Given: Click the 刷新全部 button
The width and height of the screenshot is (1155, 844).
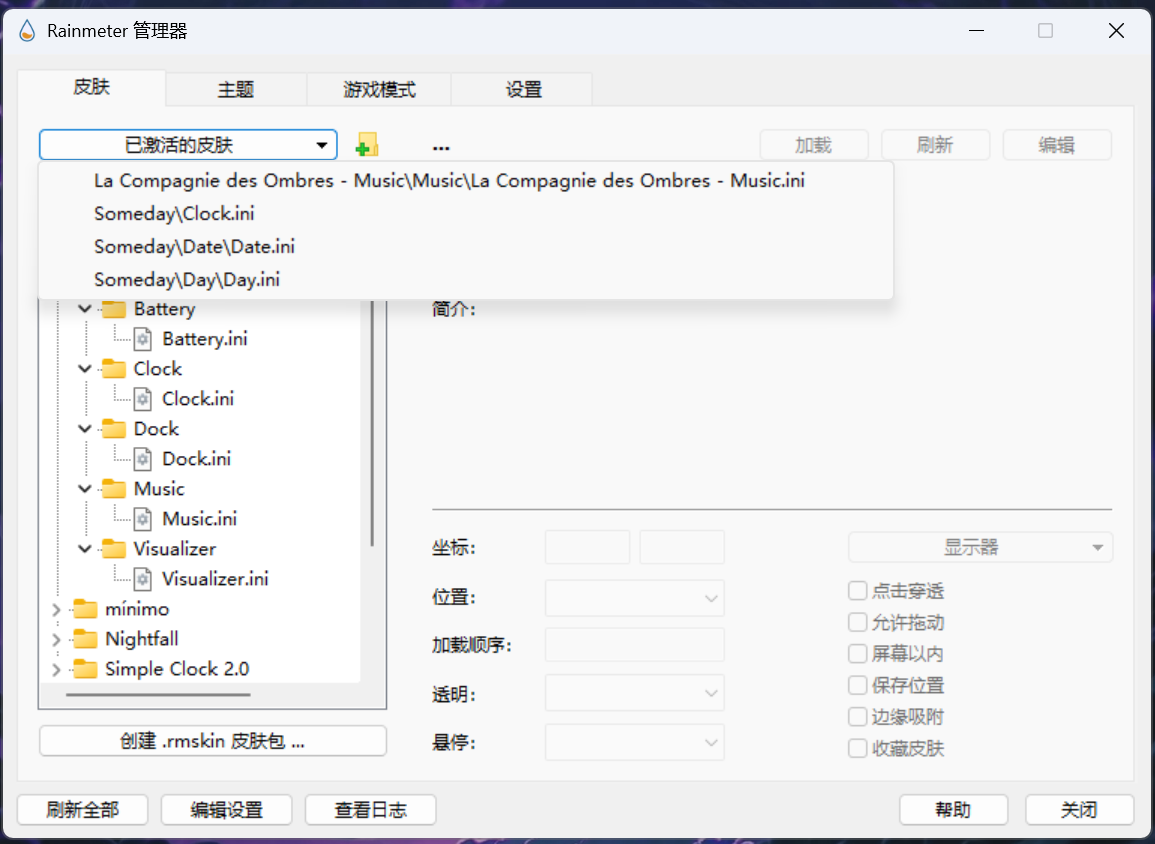Looking at the screenshot, I should click(x=82, y=810).
